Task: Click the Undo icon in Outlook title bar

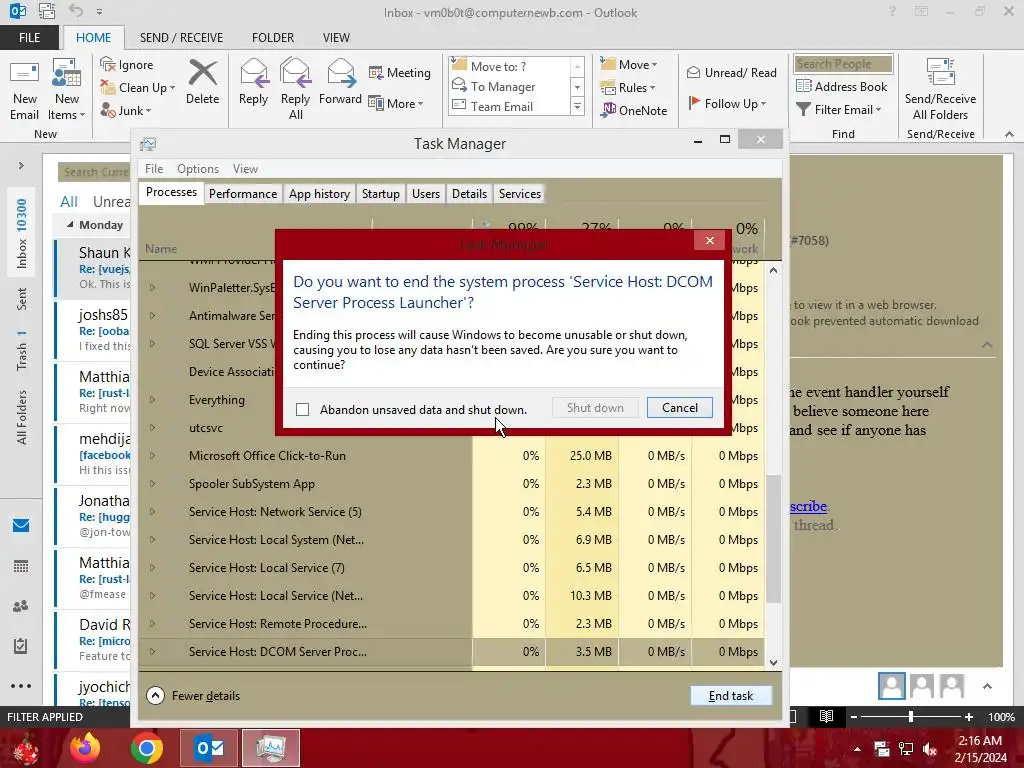Action: [76, 11]
